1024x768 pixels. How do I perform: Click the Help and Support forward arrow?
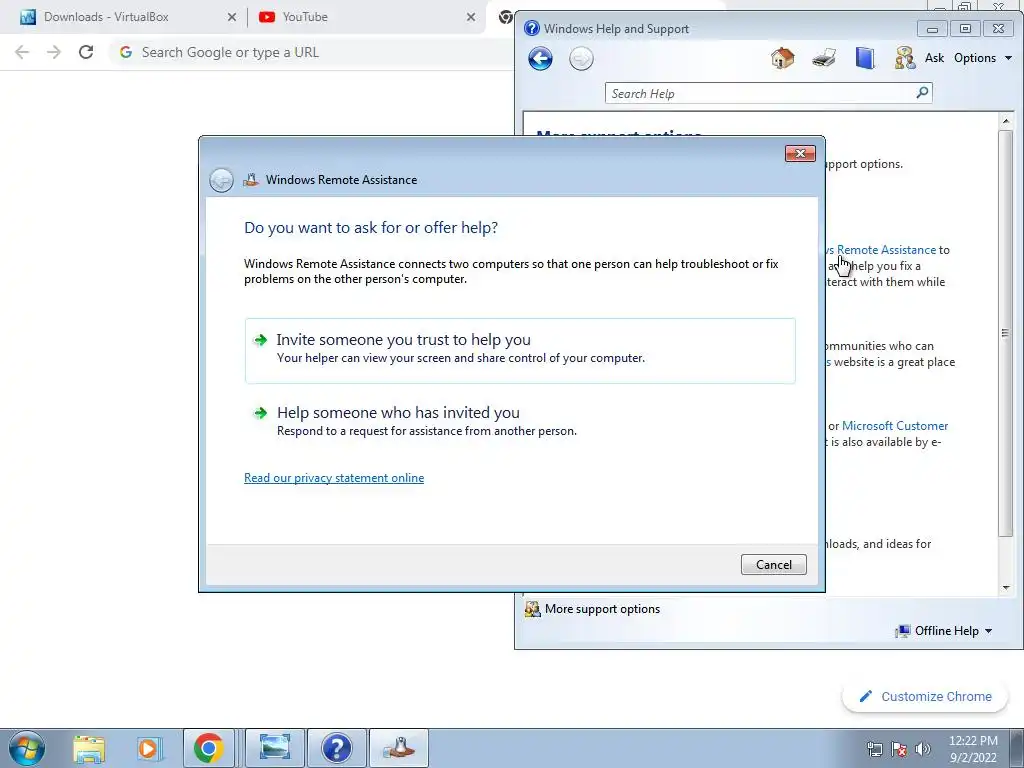tap(581, 59)
